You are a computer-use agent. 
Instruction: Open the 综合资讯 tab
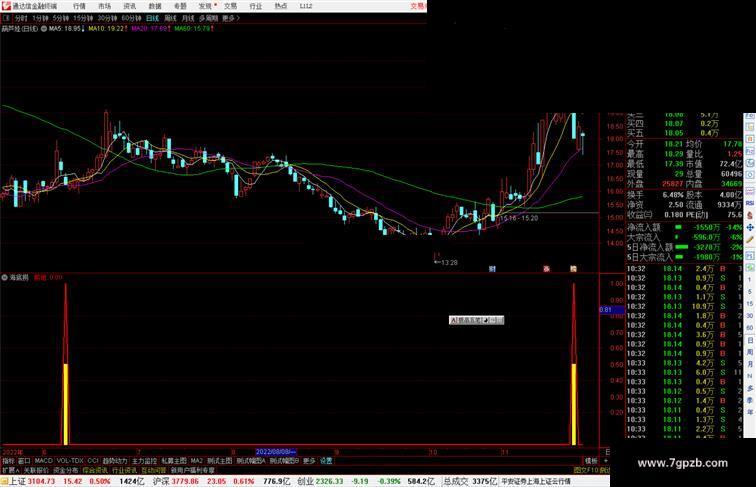point(95,470)
